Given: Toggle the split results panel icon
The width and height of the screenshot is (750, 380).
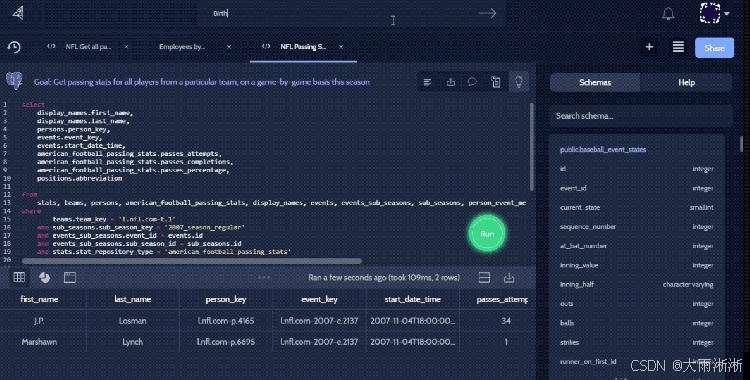Looking at the screenshot, I should 484,278.
